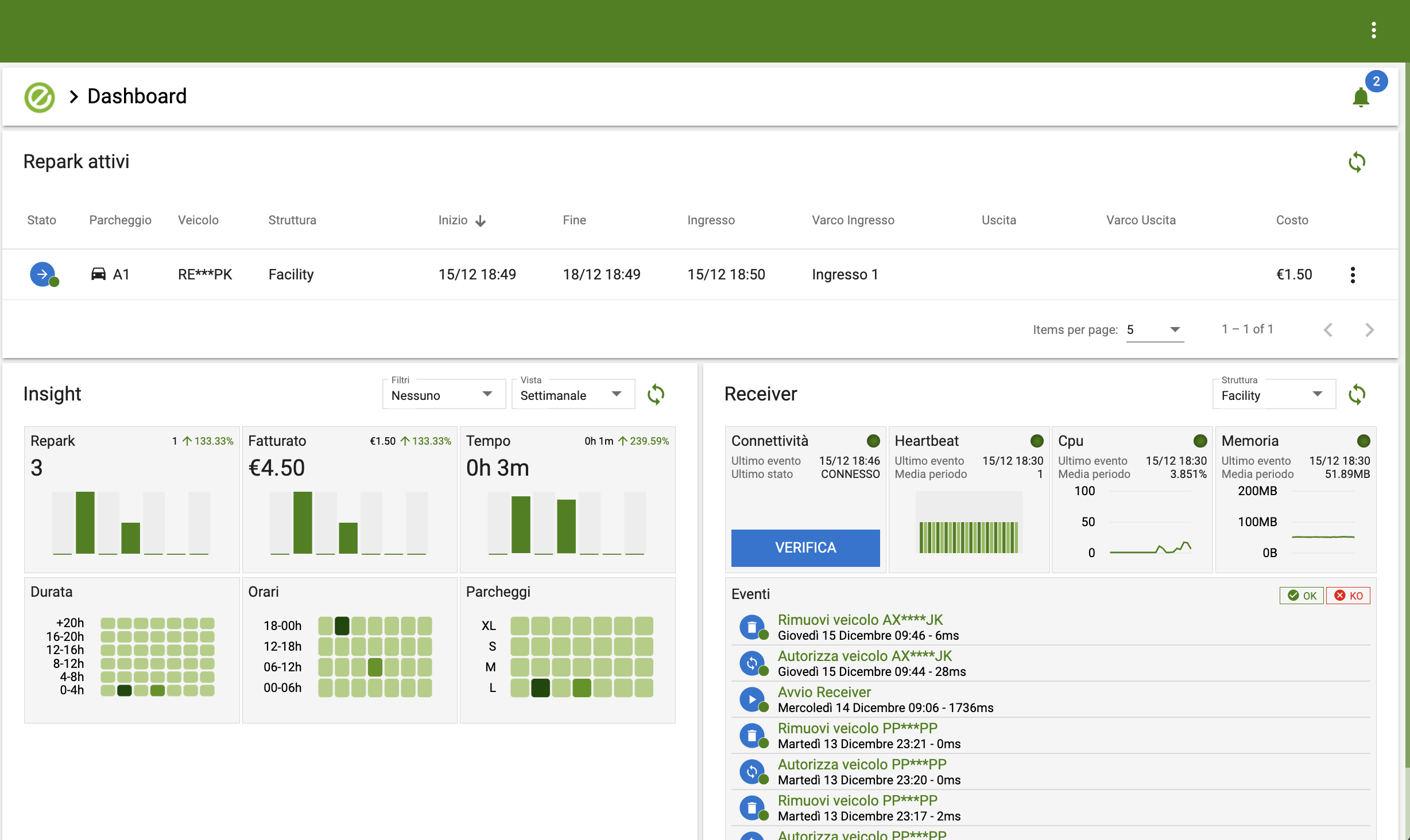Sort table by Fine column header

click(574, 220)
